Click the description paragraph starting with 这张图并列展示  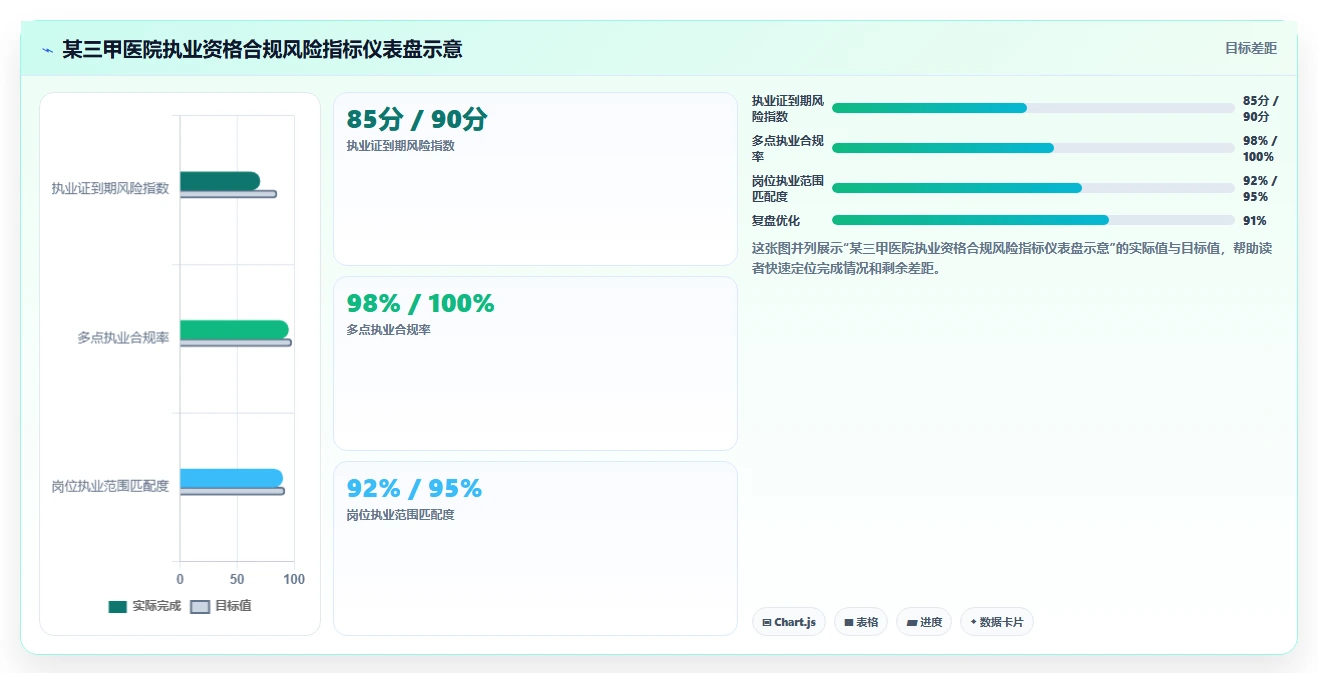[x=1012, y=258]
